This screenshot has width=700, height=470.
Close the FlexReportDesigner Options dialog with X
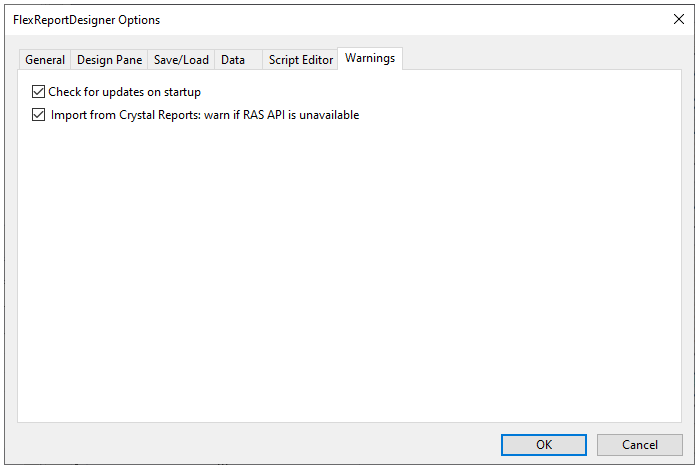click(679, 19)
